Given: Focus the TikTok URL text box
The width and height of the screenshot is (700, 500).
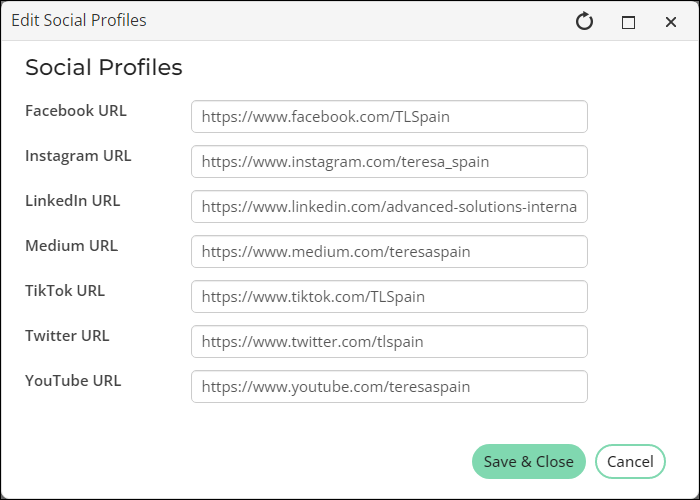Looking at the screenshot, I should tap(389, 296).
